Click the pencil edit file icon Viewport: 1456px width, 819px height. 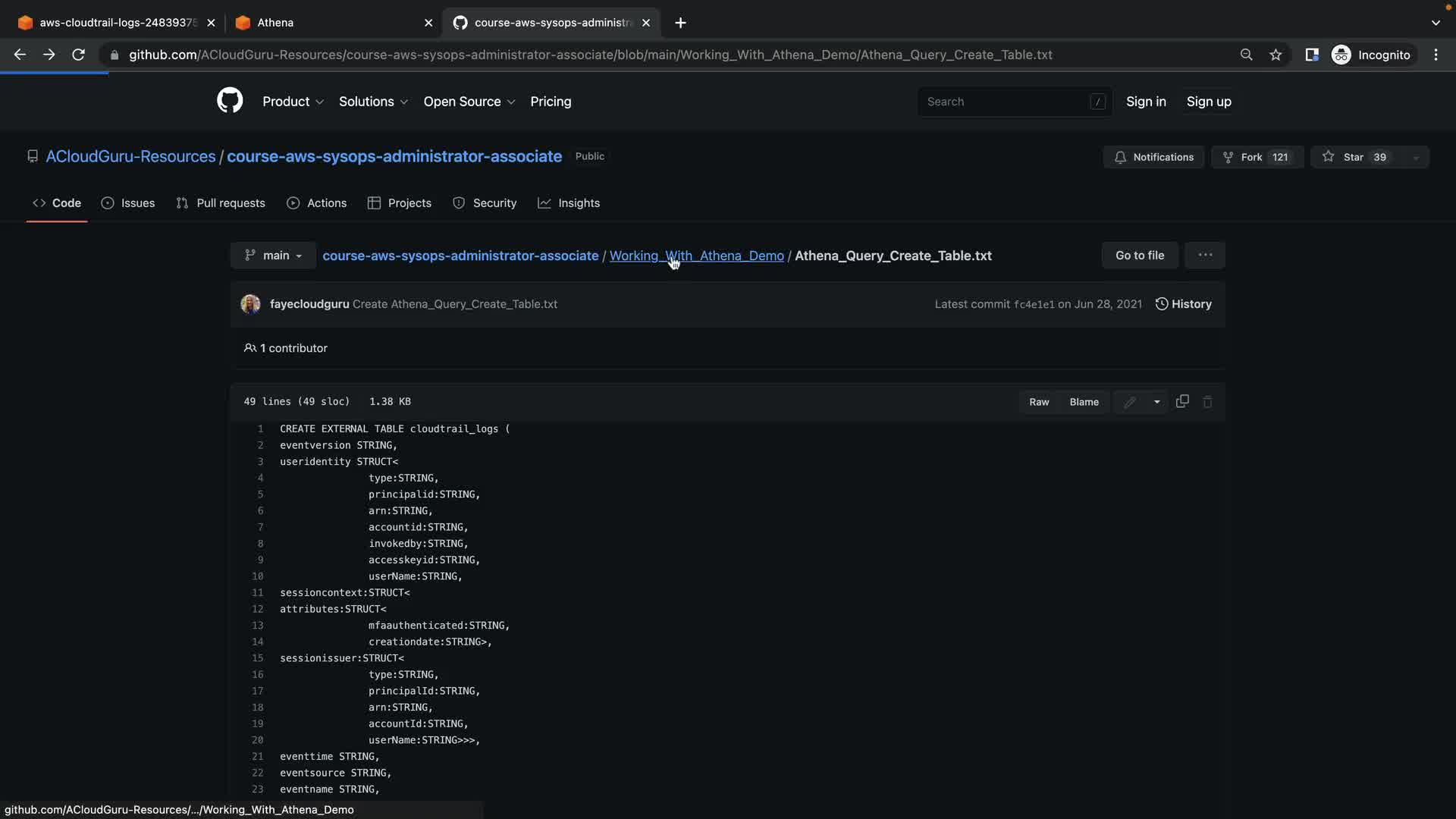(1129, 402)
